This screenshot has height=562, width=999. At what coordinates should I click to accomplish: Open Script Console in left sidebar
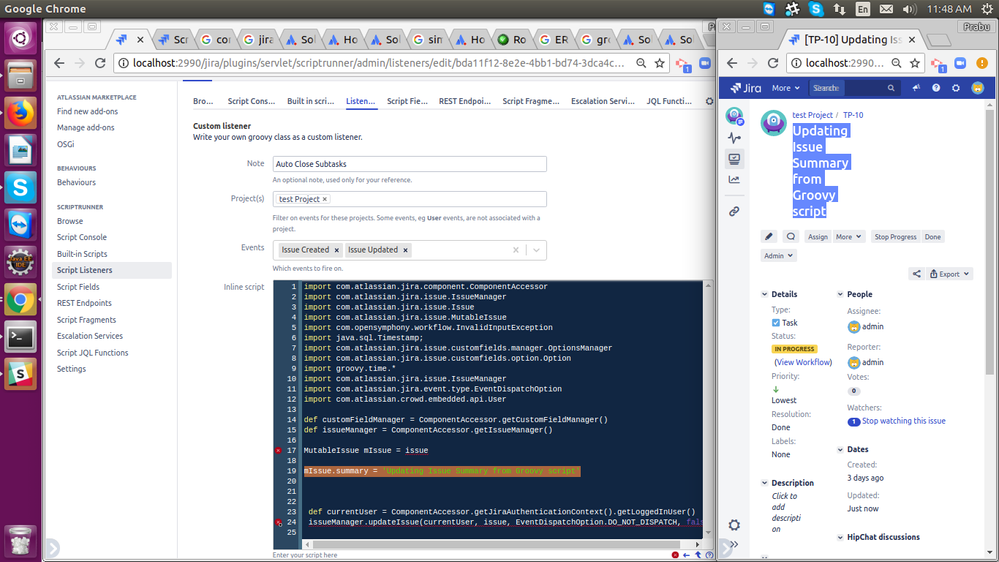point(82,237)
